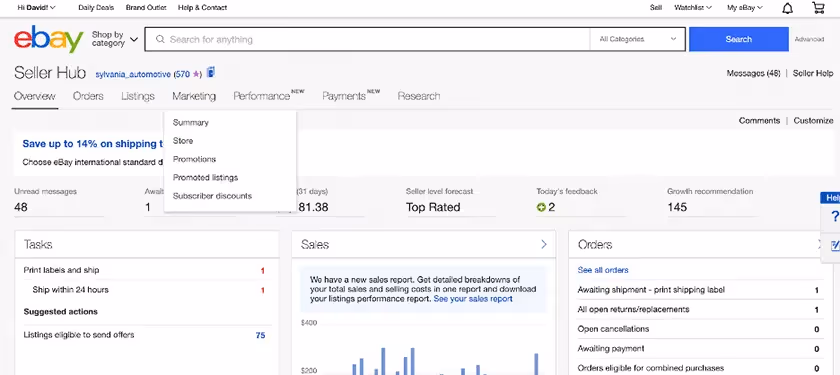Image resolution: width=840 pixels, height=375 pixels.
Task: Click the feedback star icon by 570
Action: pyautogui.click(x=196, y=74)
